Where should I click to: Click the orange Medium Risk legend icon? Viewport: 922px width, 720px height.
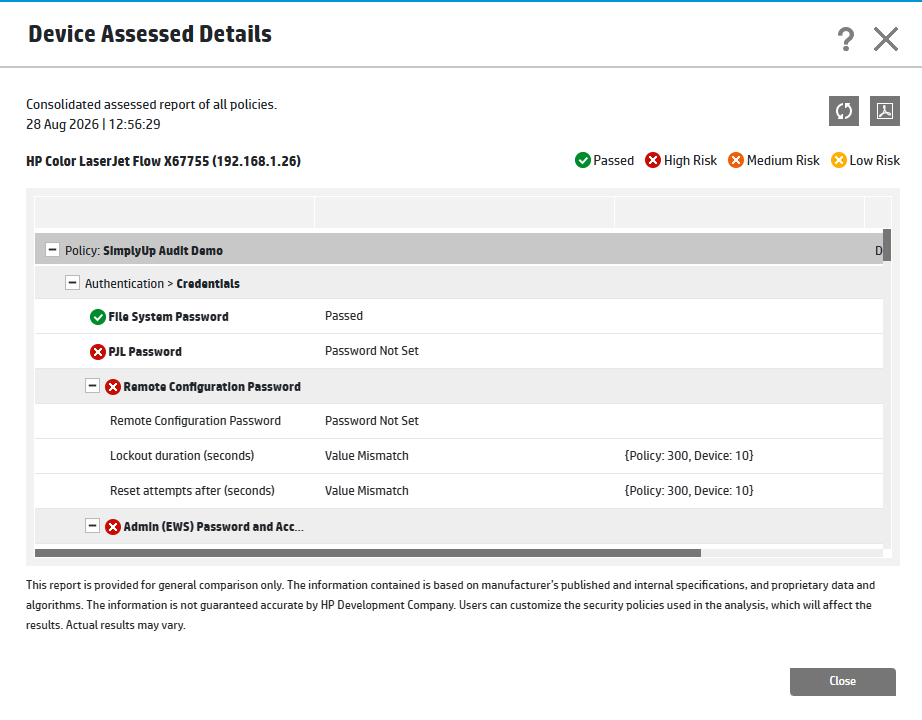[x=736, y=160]
